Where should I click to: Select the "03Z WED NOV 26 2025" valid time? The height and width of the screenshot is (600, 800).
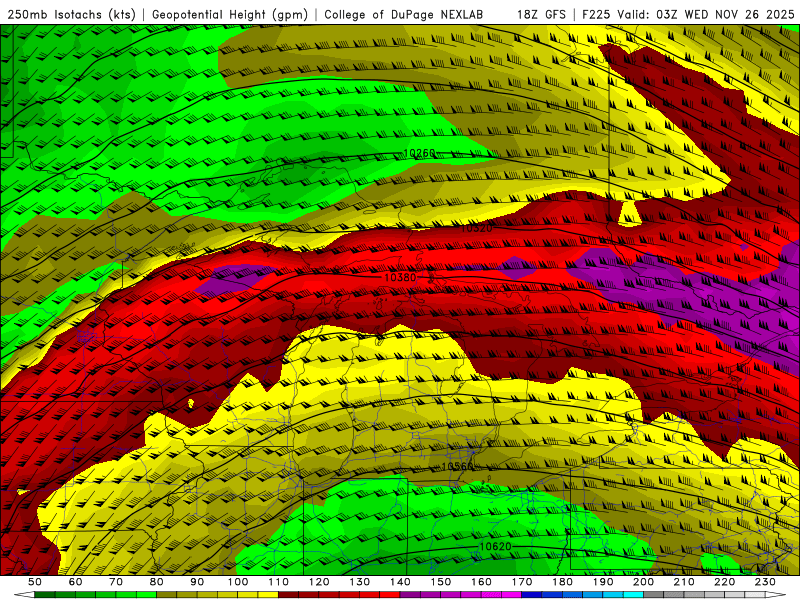[725, 14]
